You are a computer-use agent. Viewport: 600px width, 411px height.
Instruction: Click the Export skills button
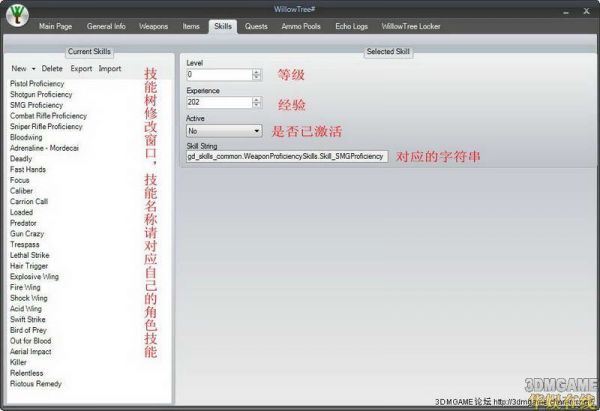point(81,69)
